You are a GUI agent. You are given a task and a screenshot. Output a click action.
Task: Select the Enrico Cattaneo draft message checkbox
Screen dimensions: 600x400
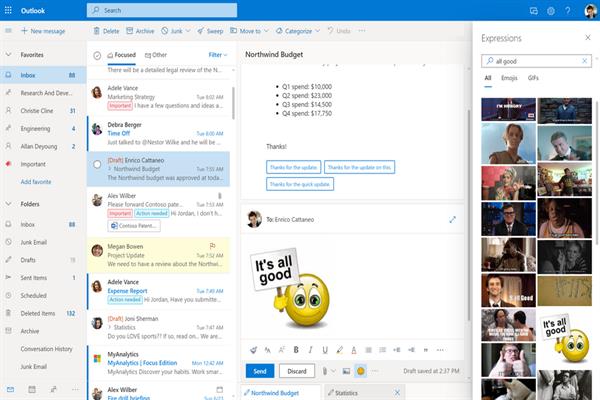coord(97,163)
